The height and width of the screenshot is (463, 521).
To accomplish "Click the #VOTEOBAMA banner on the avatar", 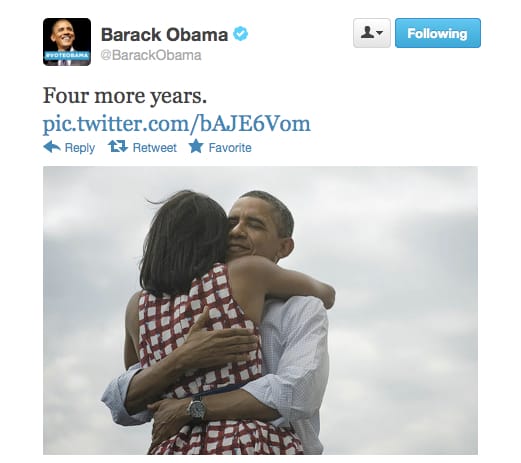I will point(67,55).
